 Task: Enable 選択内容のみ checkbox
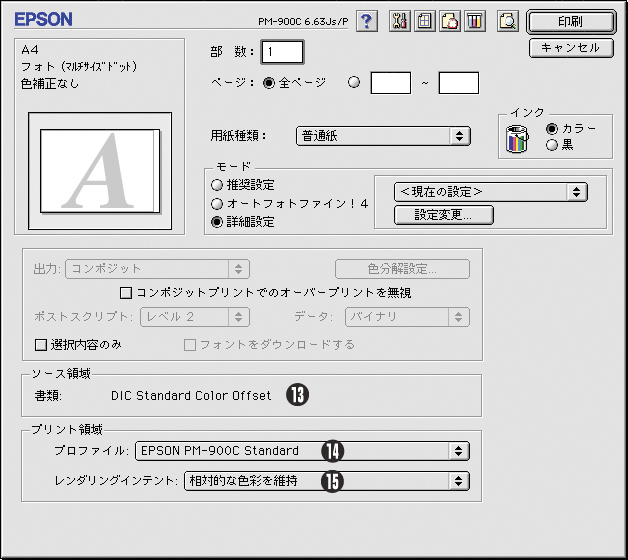click(41, 345)
